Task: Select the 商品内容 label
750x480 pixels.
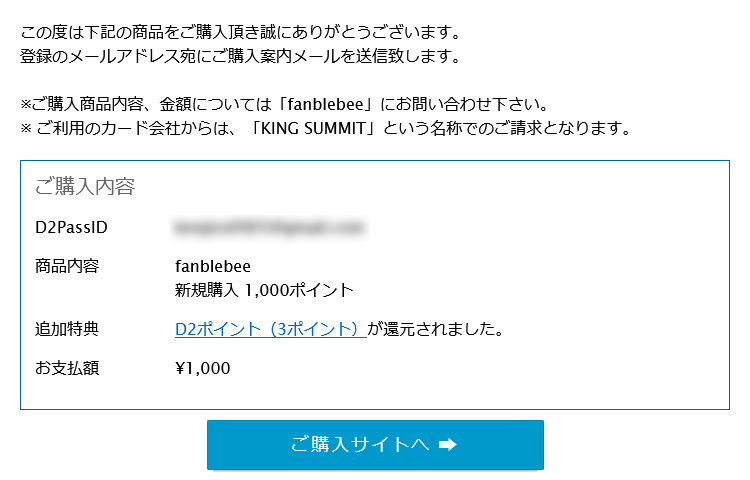Action: click(x=67, y=266)
